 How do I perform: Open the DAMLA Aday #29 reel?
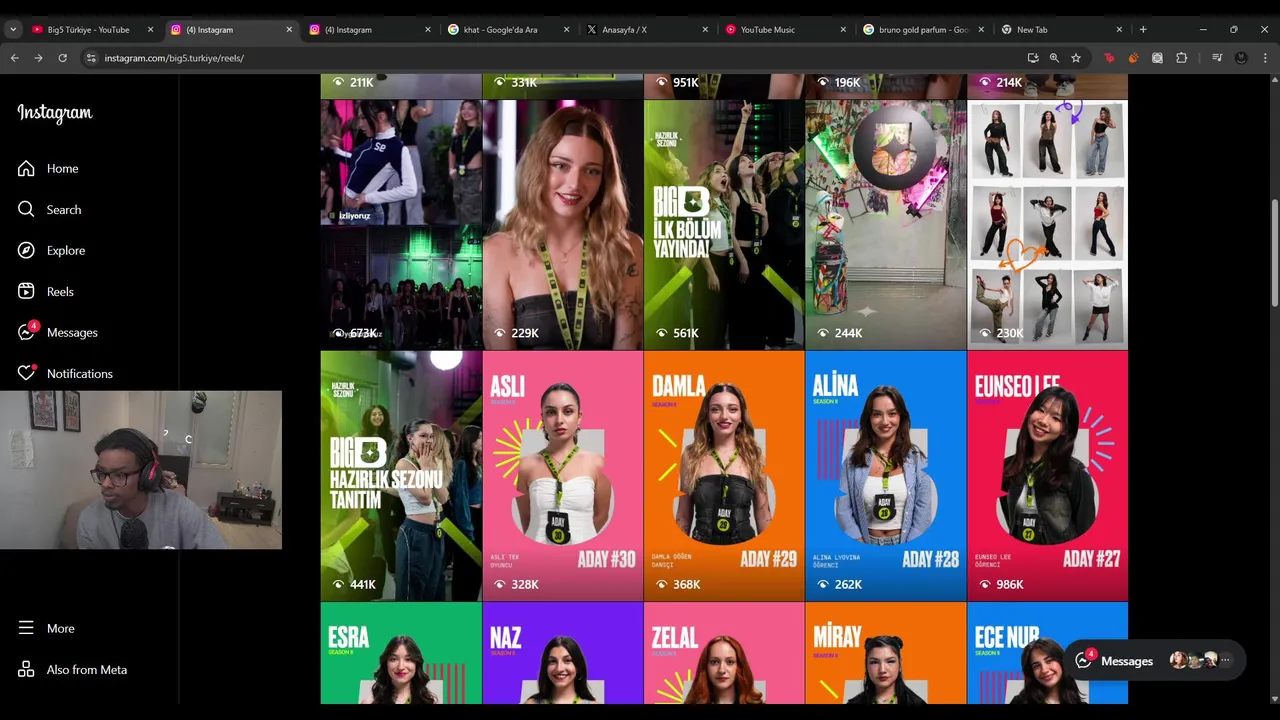click(724, 476)
